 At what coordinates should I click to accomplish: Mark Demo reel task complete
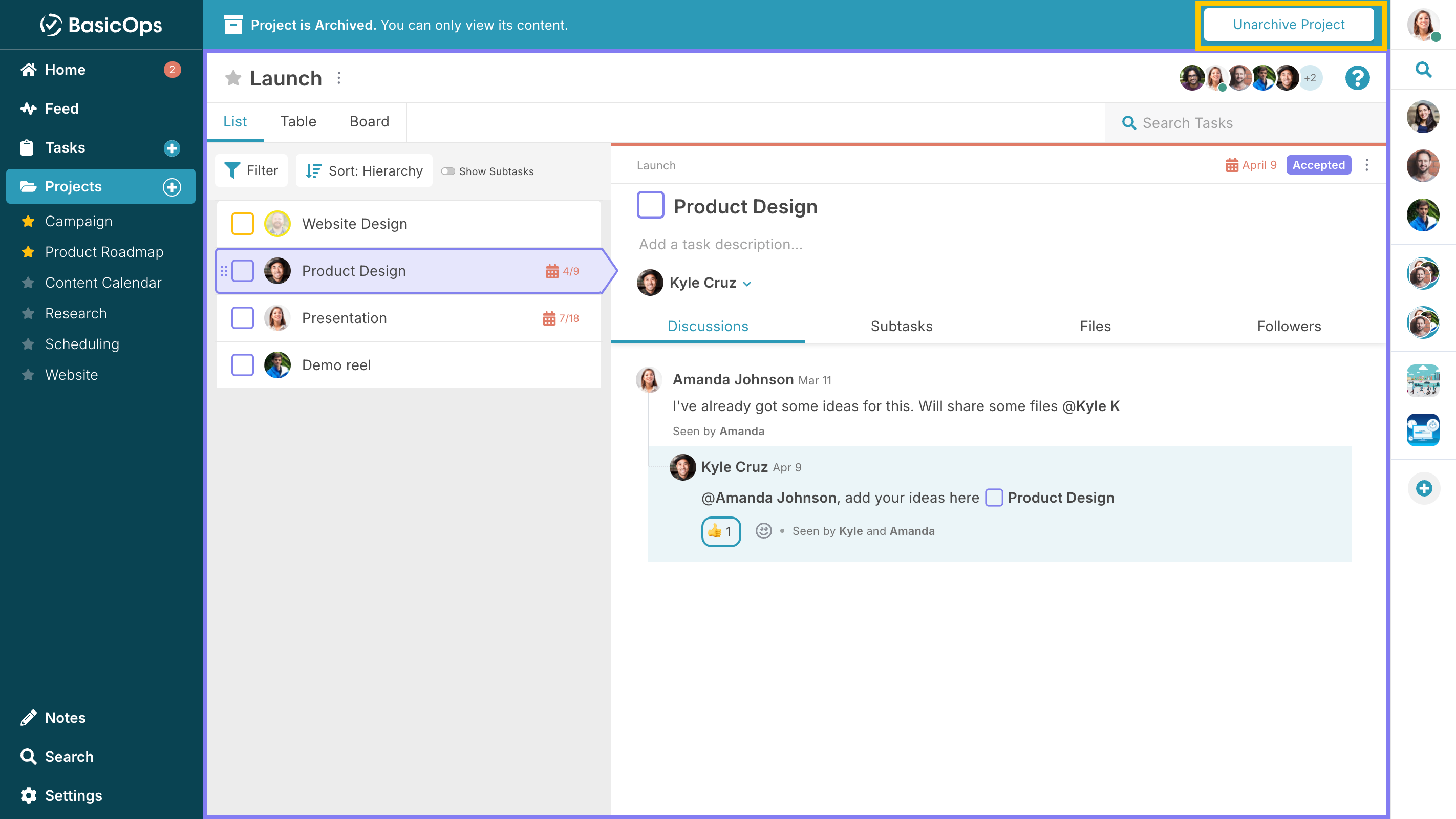click(243, 365)
